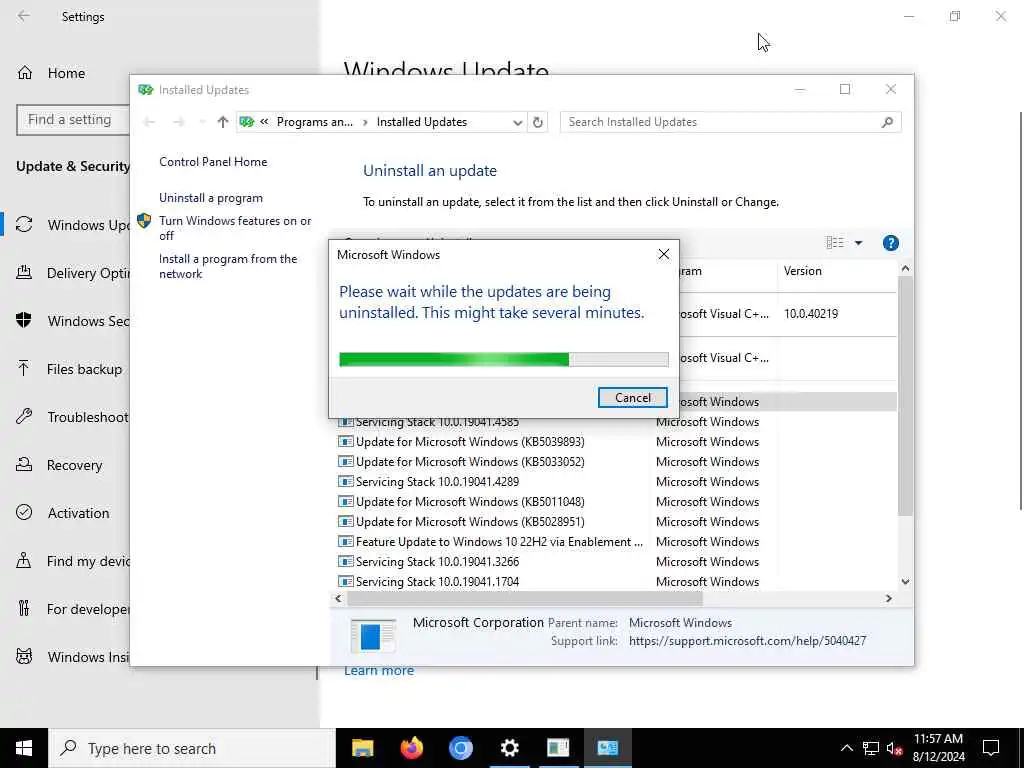
Task: Click taskbar Type here to search box
Action: [x=192, y=748]
